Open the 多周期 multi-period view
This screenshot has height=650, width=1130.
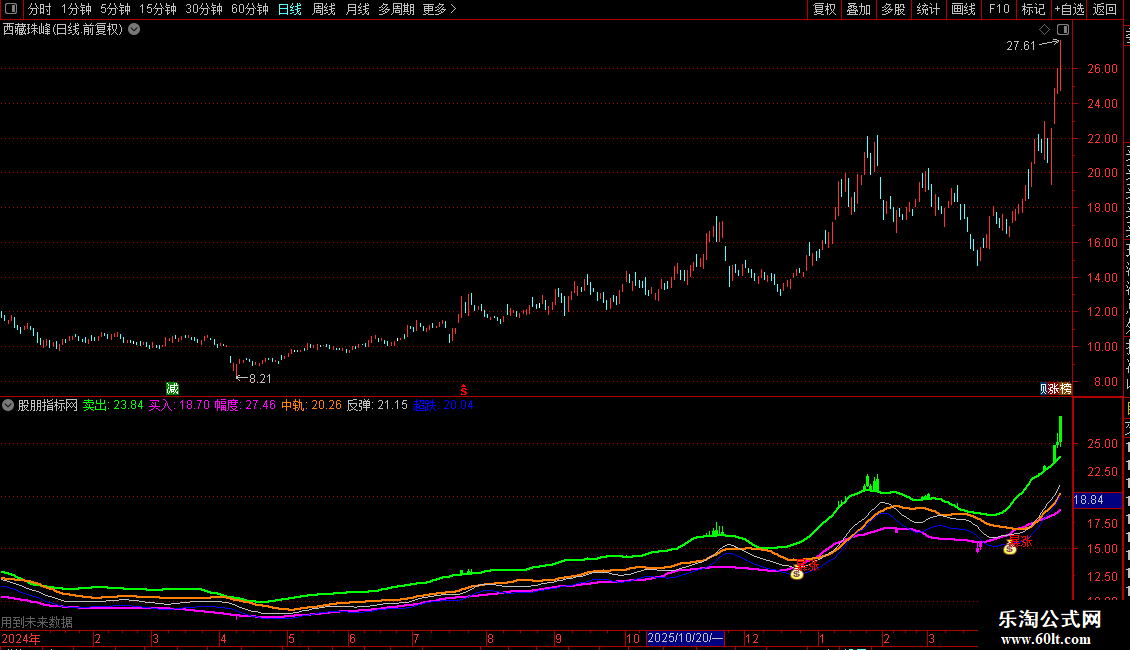tap(396, 9)
